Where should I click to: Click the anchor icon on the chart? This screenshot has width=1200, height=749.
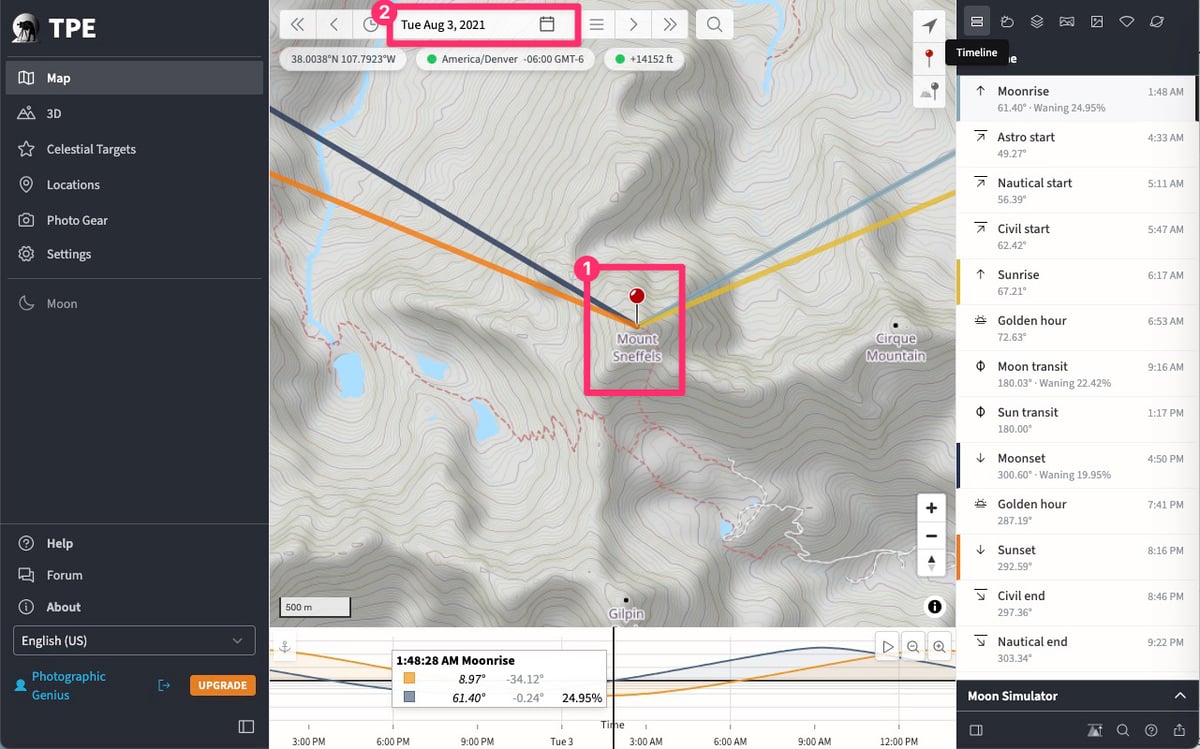tap(283, 647)
